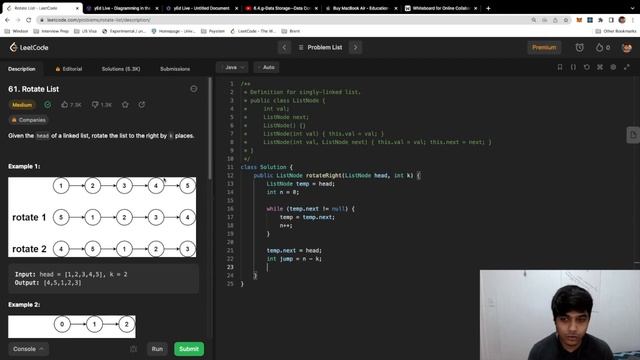Click the browser reload icon
The width and height of the screenshot is (640, 360).
click(29, 20)
